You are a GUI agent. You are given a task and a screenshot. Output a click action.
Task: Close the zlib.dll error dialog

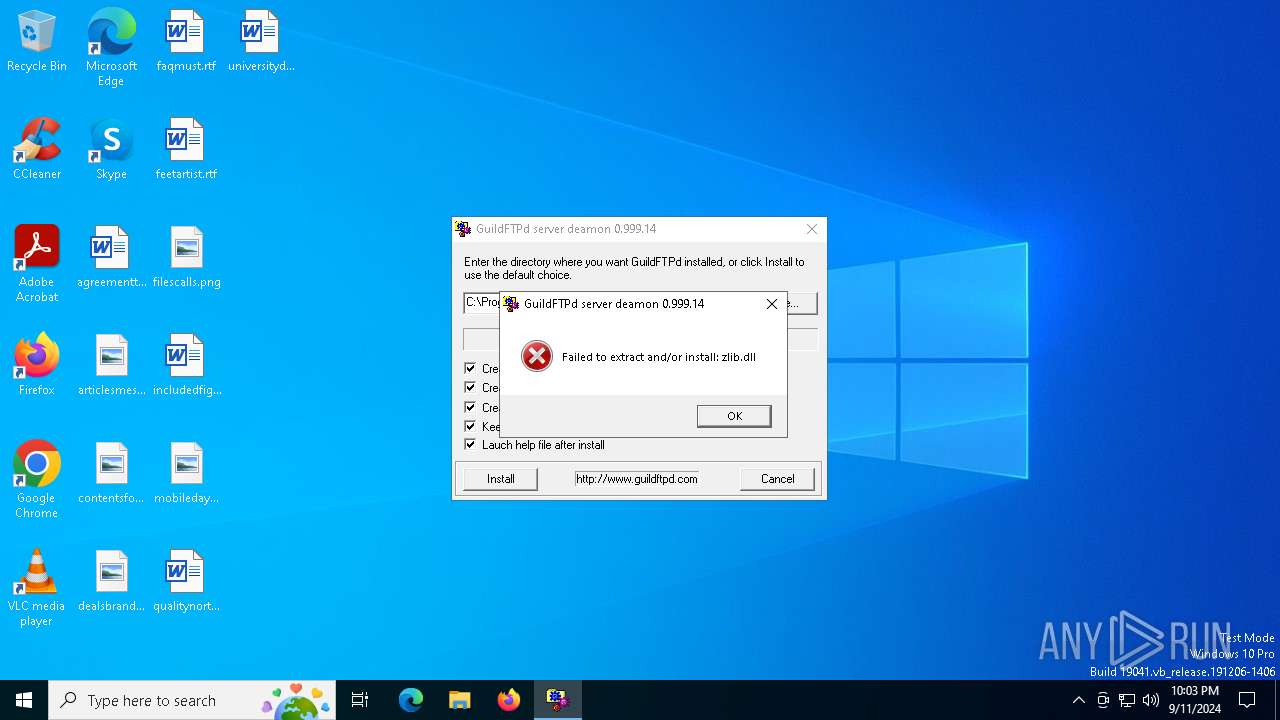[x=772, y=304]
